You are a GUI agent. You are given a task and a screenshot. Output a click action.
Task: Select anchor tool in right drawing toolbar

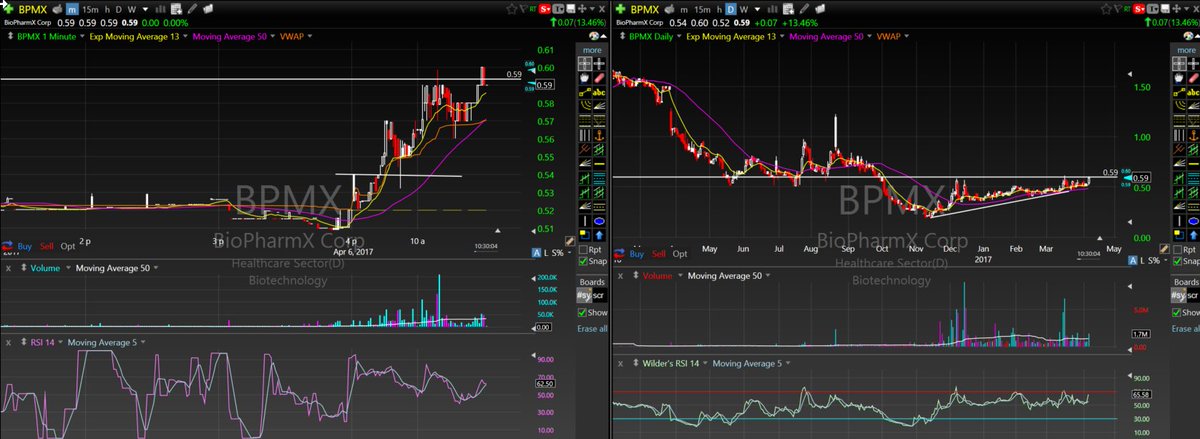1194,134
